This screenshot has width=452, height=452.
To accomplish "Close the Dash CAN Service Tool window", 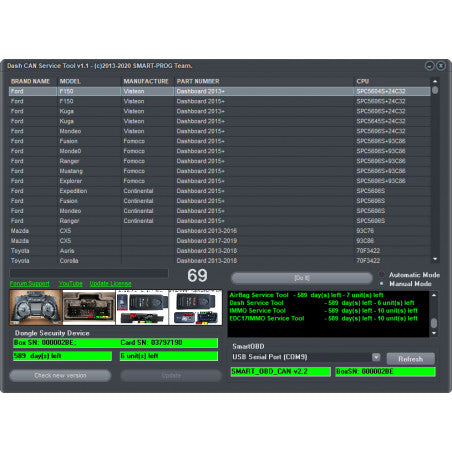I will 441,66.
